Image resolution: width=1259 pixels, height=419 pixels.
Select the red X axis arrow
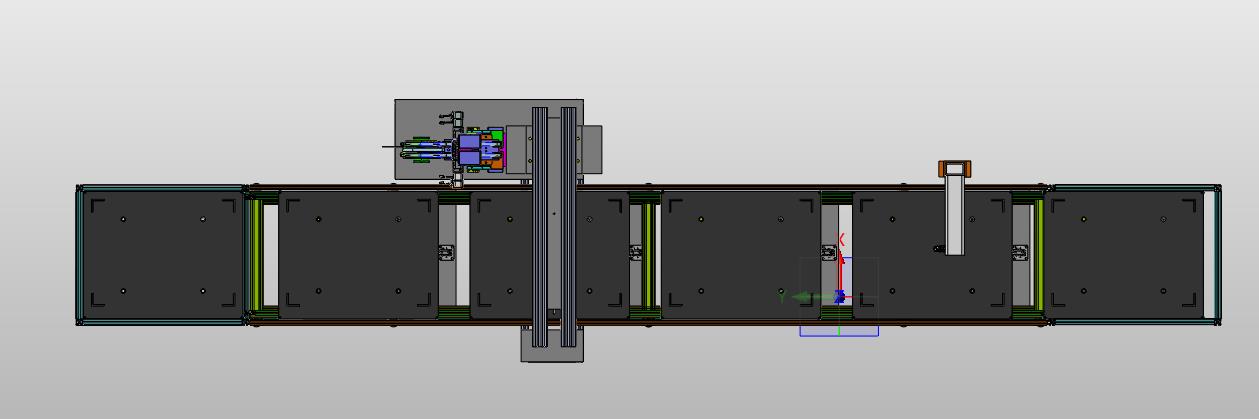click(x=841, y=269)
